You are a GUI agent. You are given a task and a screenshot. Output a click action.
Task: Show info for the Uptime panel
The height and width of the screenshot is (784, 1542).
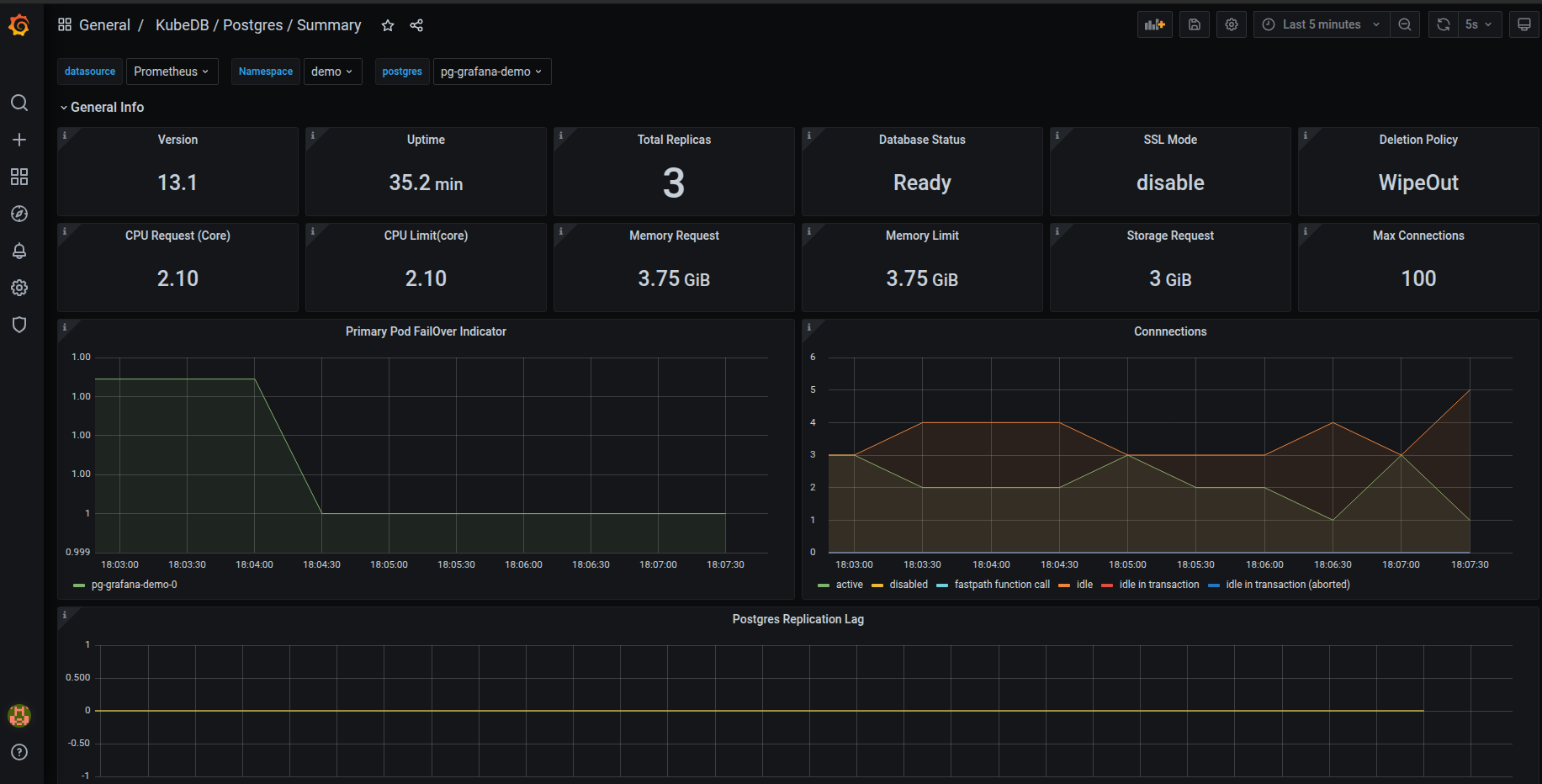point(313,135)
